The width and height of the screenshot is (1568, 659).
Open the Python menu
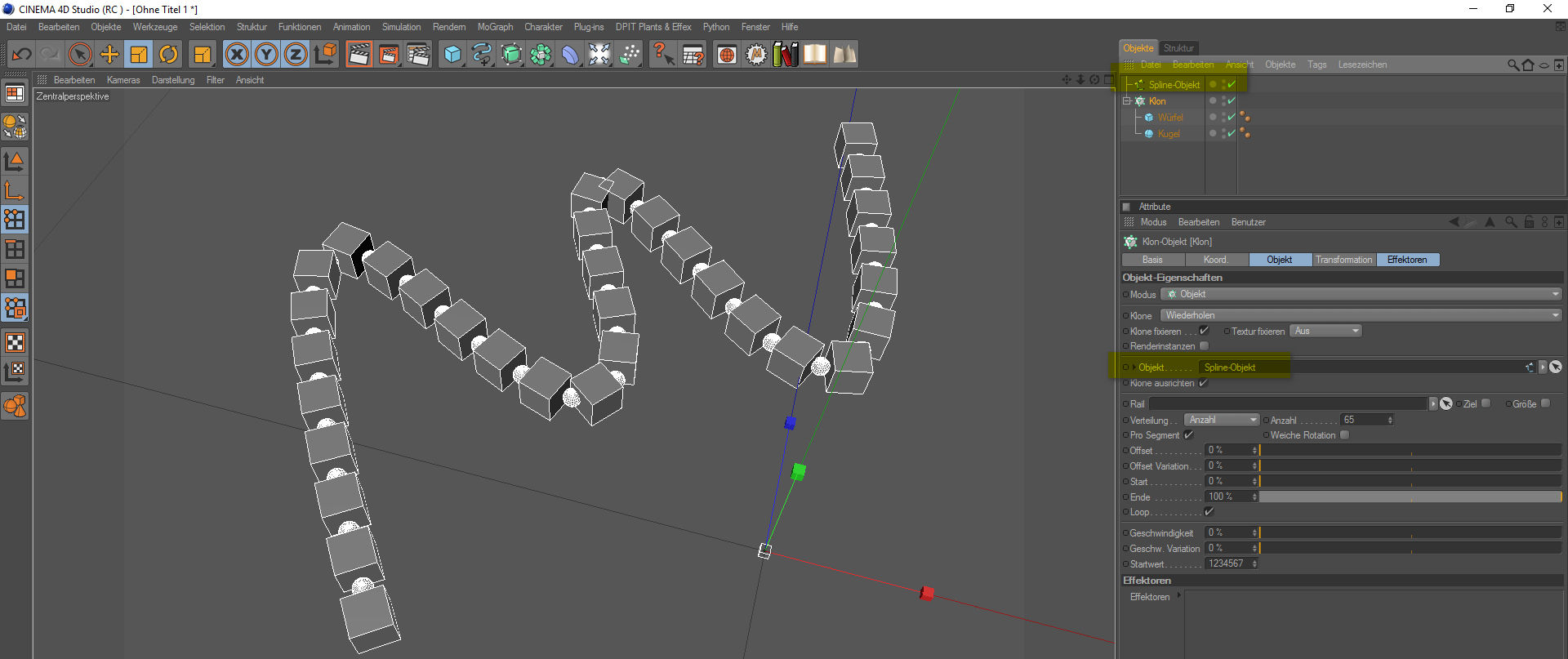pyautogui.click(x=716, y=27)
